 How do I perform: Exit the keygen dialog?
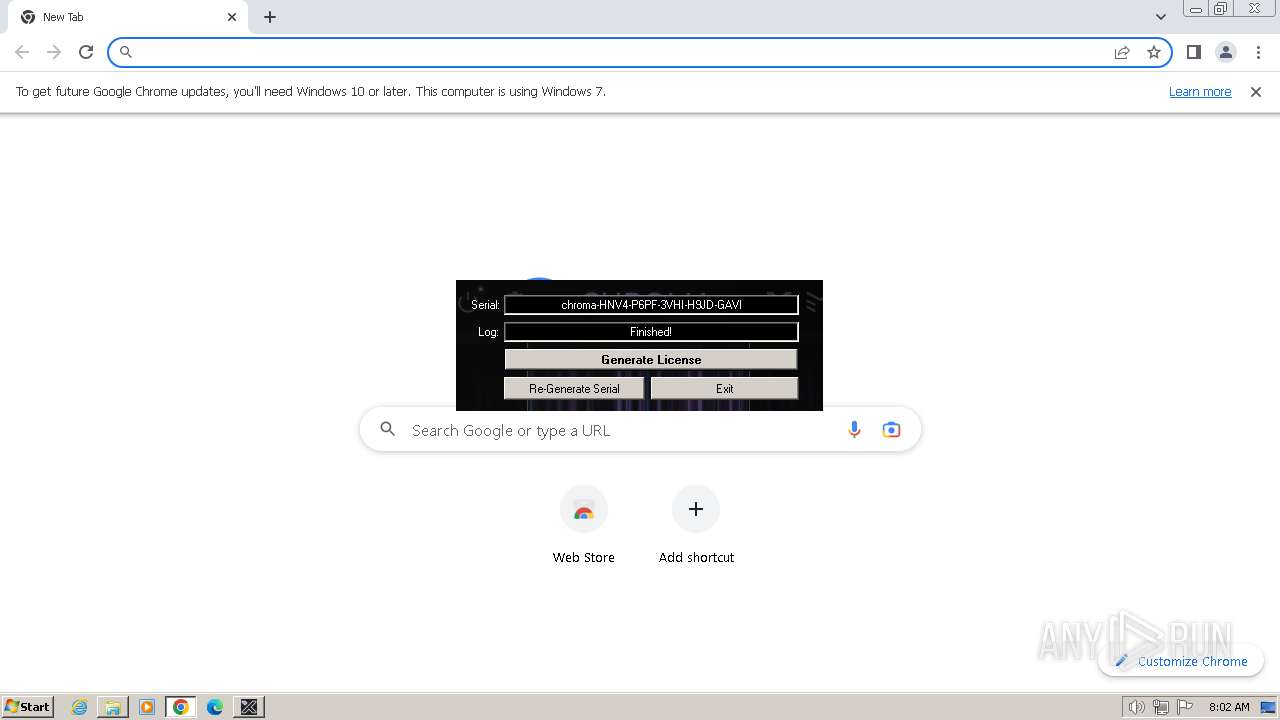[x=724, y=388]
